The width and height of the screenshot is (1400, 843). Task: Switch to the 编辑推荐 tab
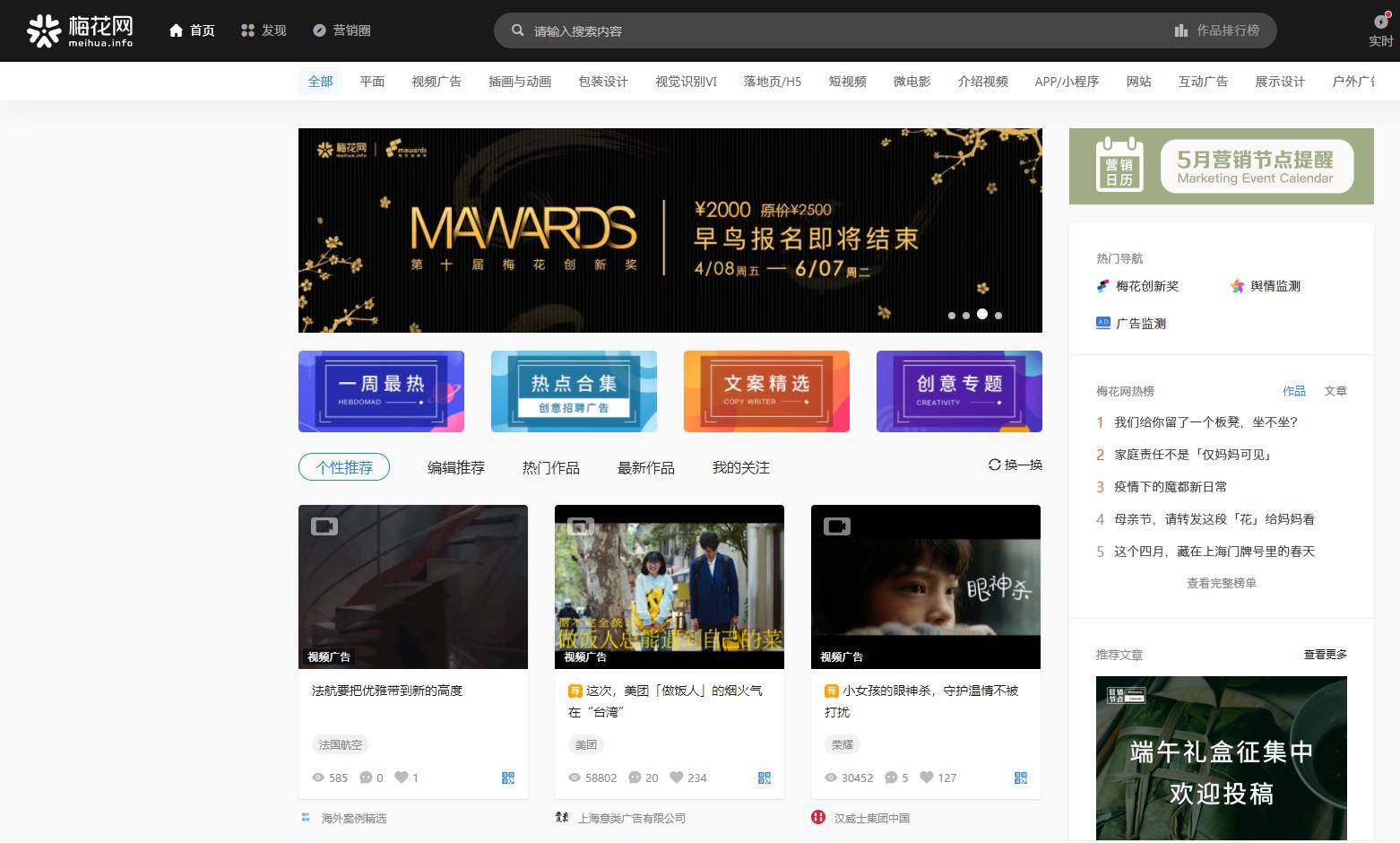pyautogui.click(x=455, y=467)
